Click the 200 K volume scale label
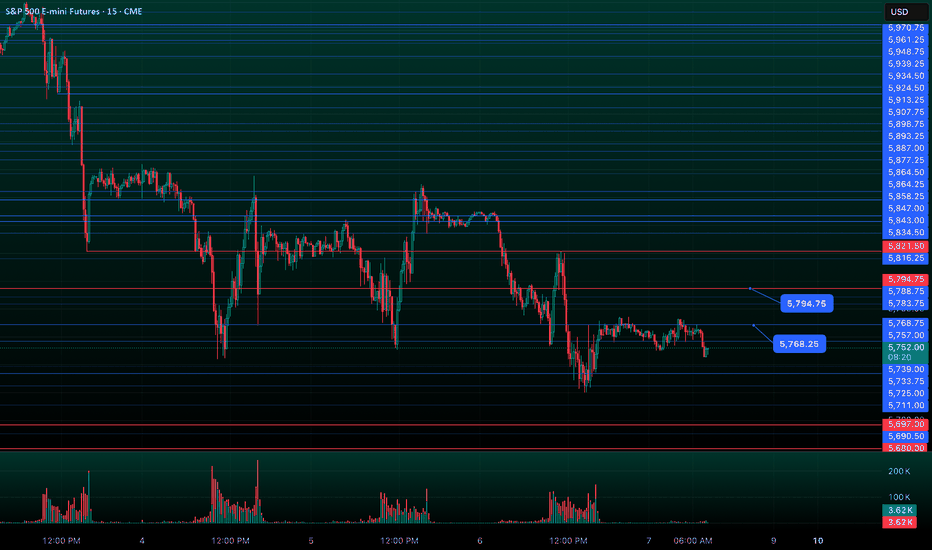 pos(899,472)
